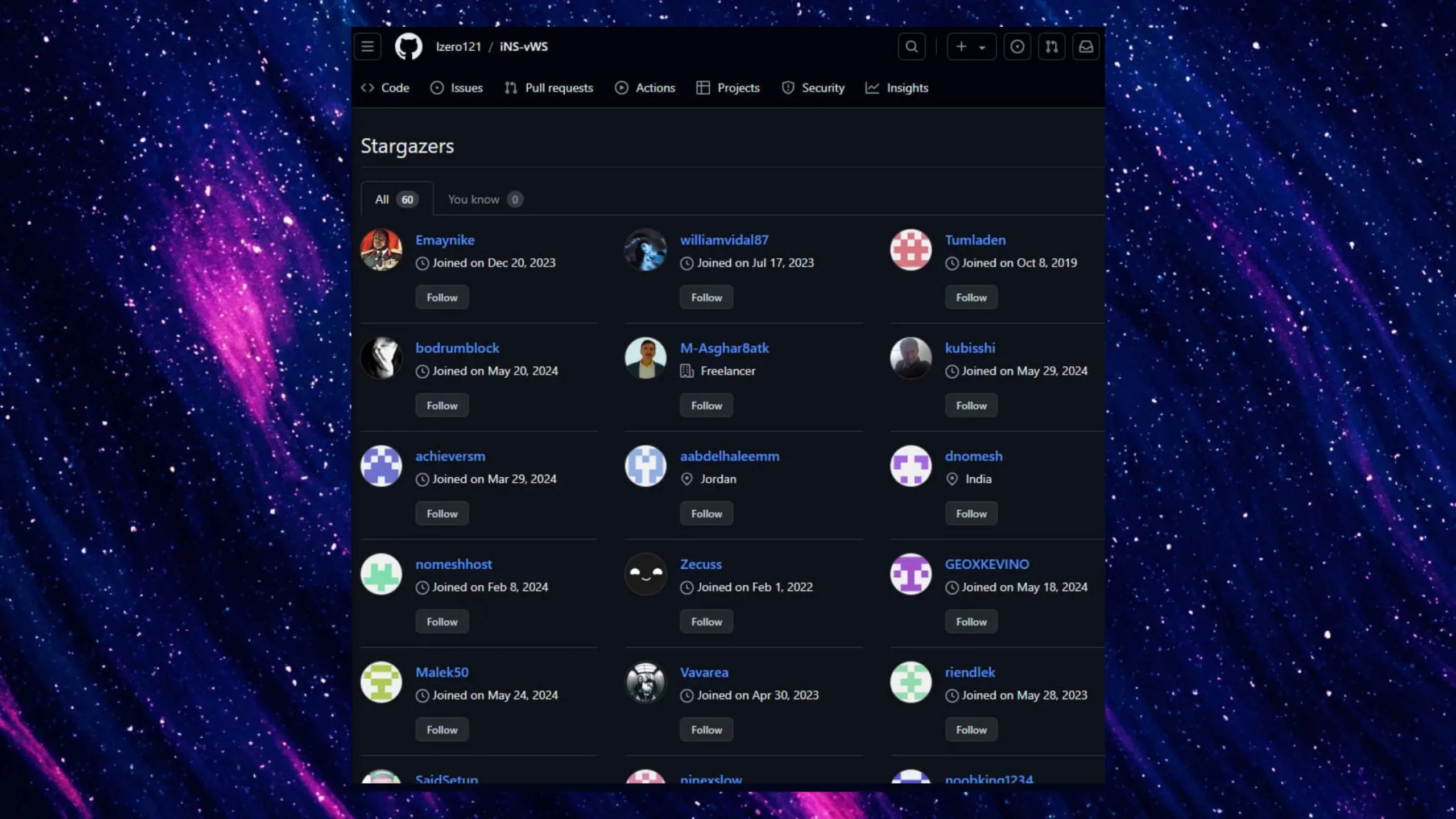
Task: Click M-Asghar8atk's avatar photo
Action: coord(646,358)
